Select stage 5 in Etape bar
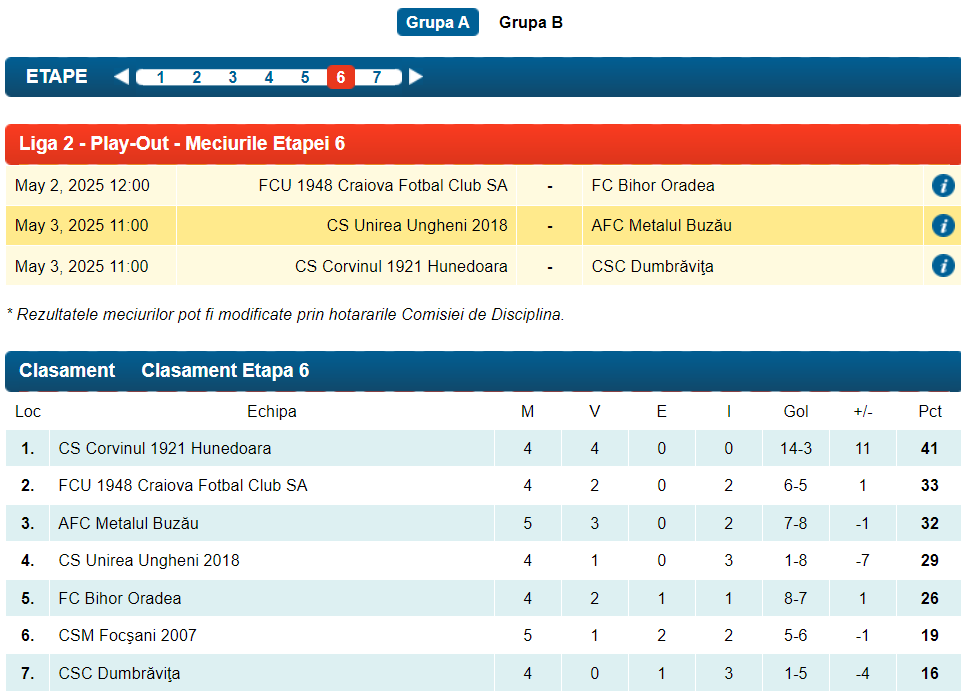961x693 pixels. point(304,78)
